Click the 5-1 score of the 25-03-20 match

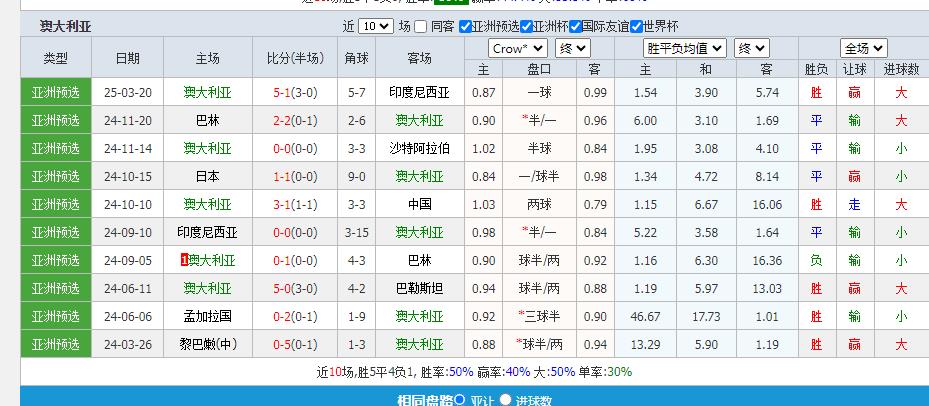point(283,92)
